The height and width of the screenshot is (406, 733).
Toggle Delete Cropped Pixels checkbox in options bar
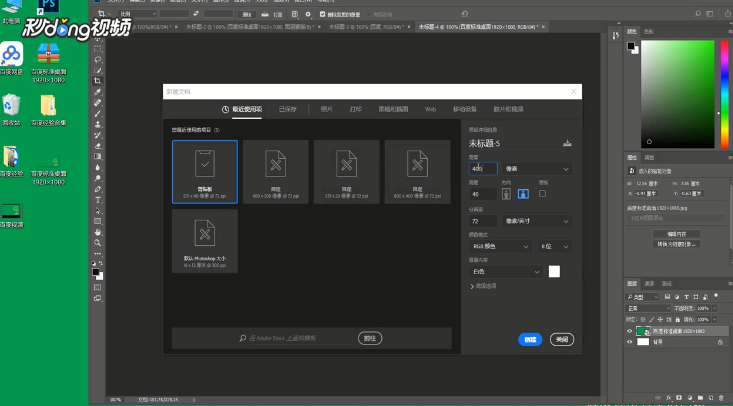323,14
